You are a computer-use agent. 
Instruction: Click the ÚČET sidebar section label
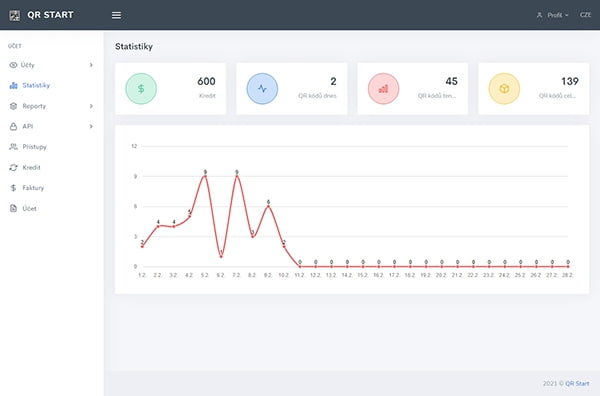pyautogui.click(x=15, y=46)
